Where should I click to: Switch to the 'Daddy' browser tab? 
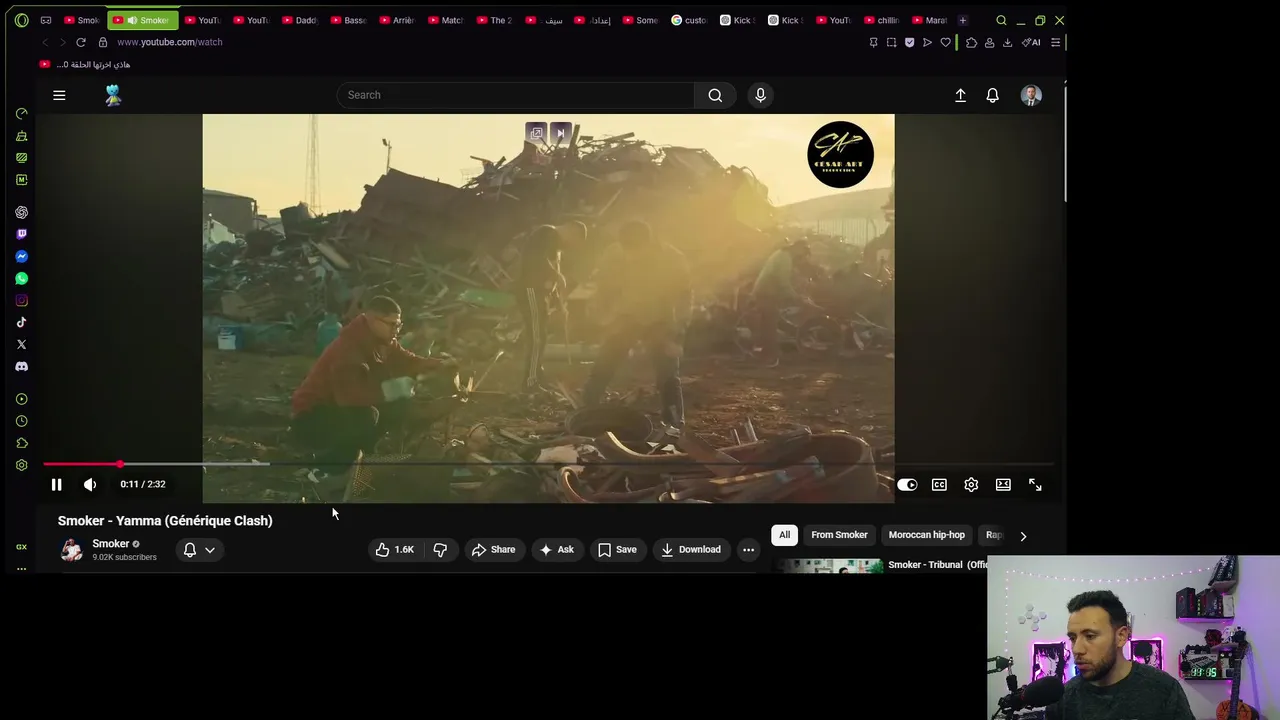click(300, 20)
